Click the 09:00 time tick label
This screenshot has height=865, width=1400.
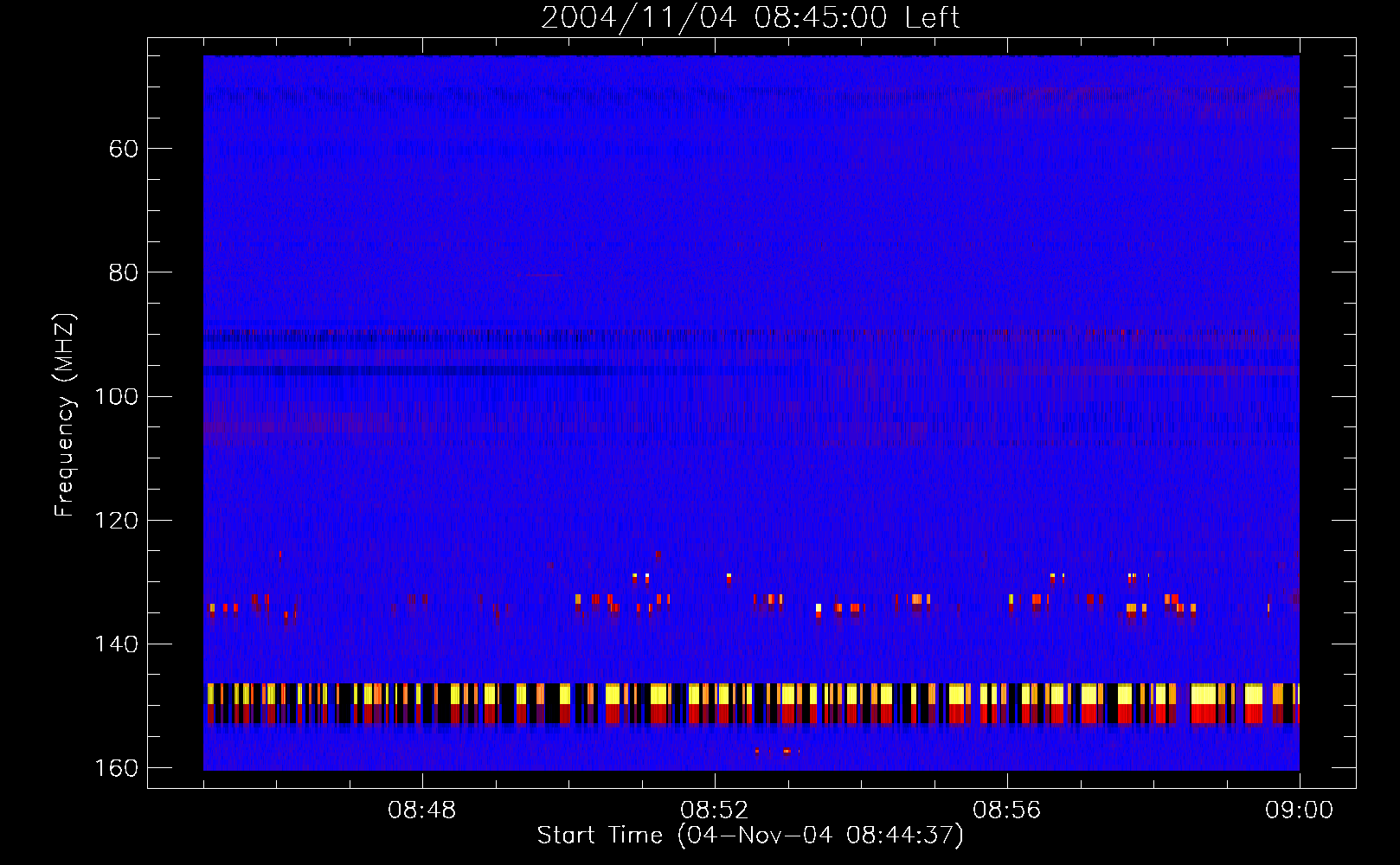click(1300, 811)
